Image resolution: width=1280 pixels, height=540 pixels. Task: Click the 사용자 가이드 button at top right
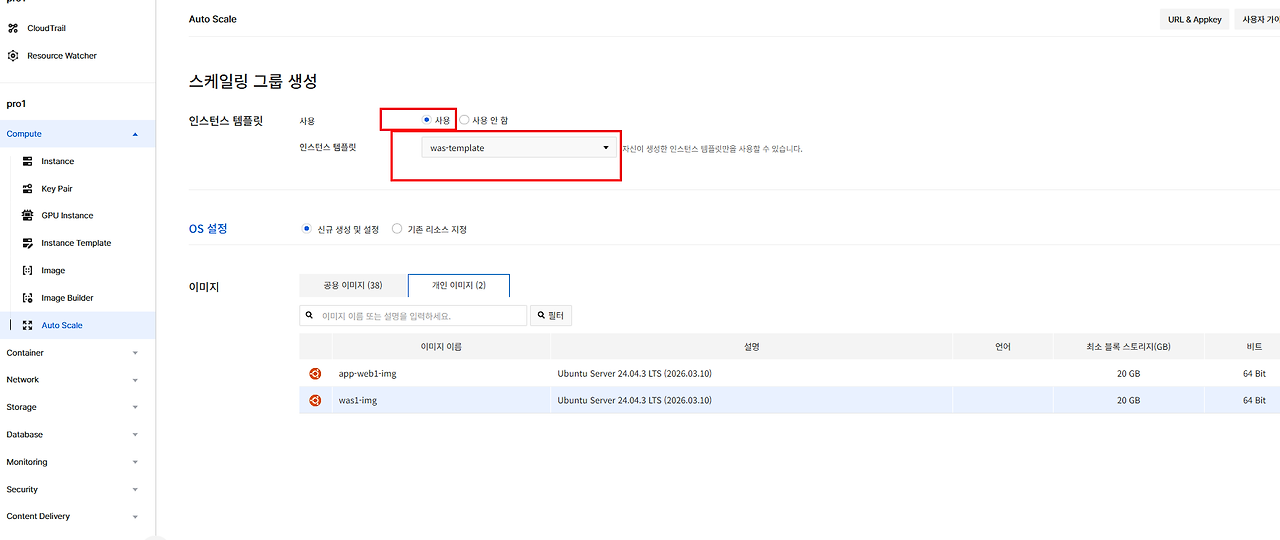point(1259,19)
